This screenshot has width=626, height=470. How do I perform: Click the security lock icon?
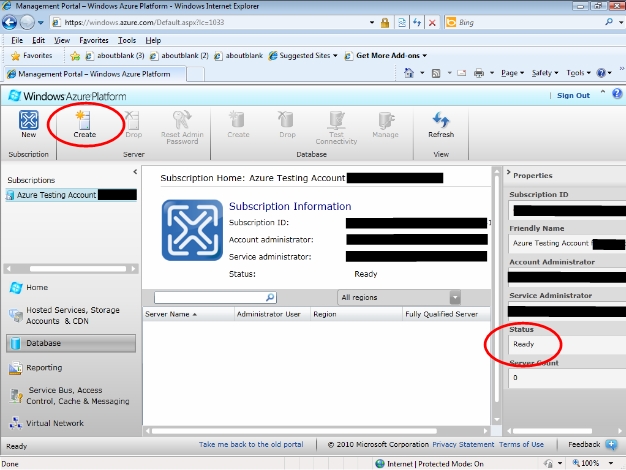click(x=385, y=23)
